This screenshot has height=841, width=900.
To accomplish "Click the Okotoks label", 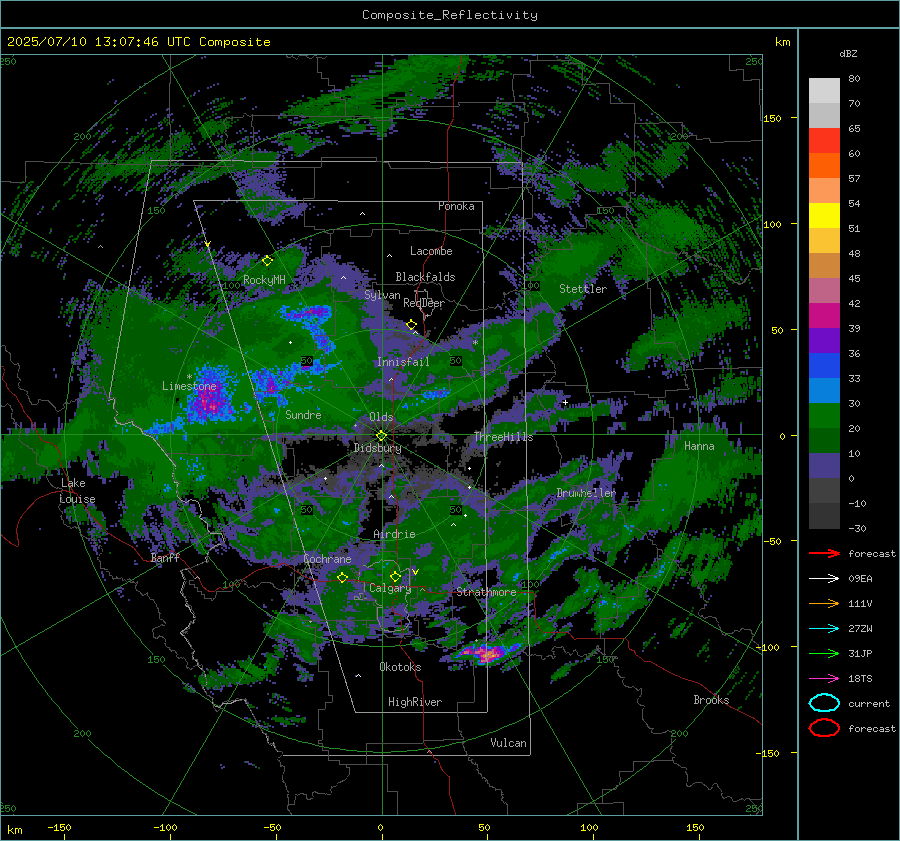I will [400, 667].
